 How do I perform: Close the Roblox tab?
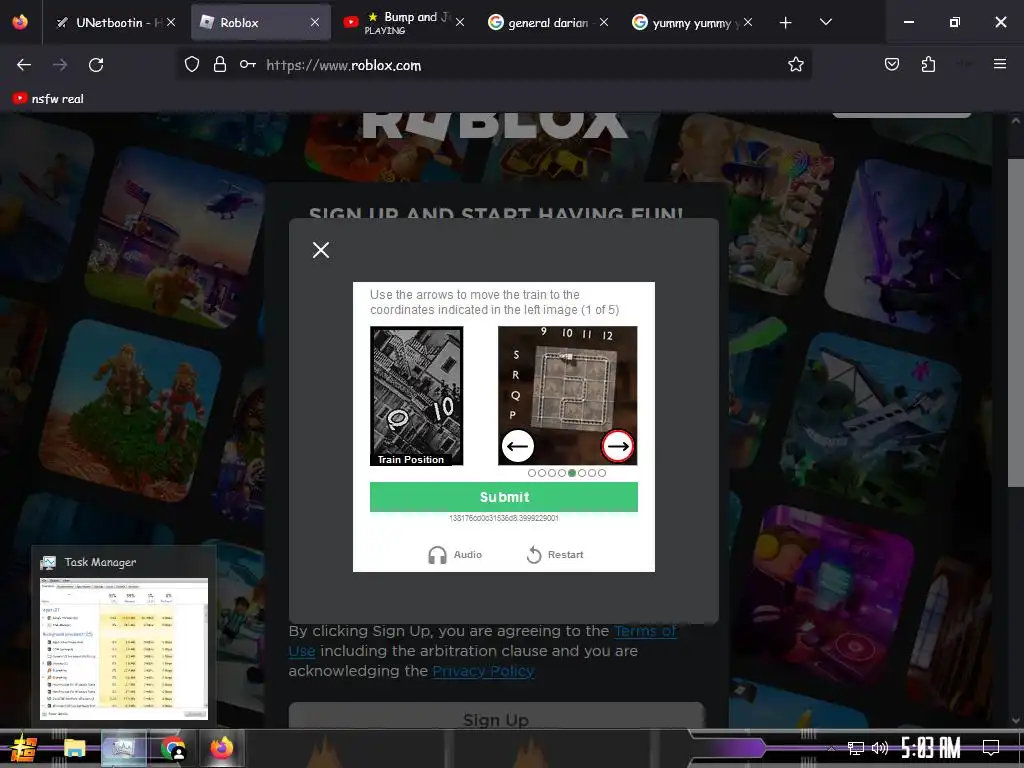click(x=315, y=22)
